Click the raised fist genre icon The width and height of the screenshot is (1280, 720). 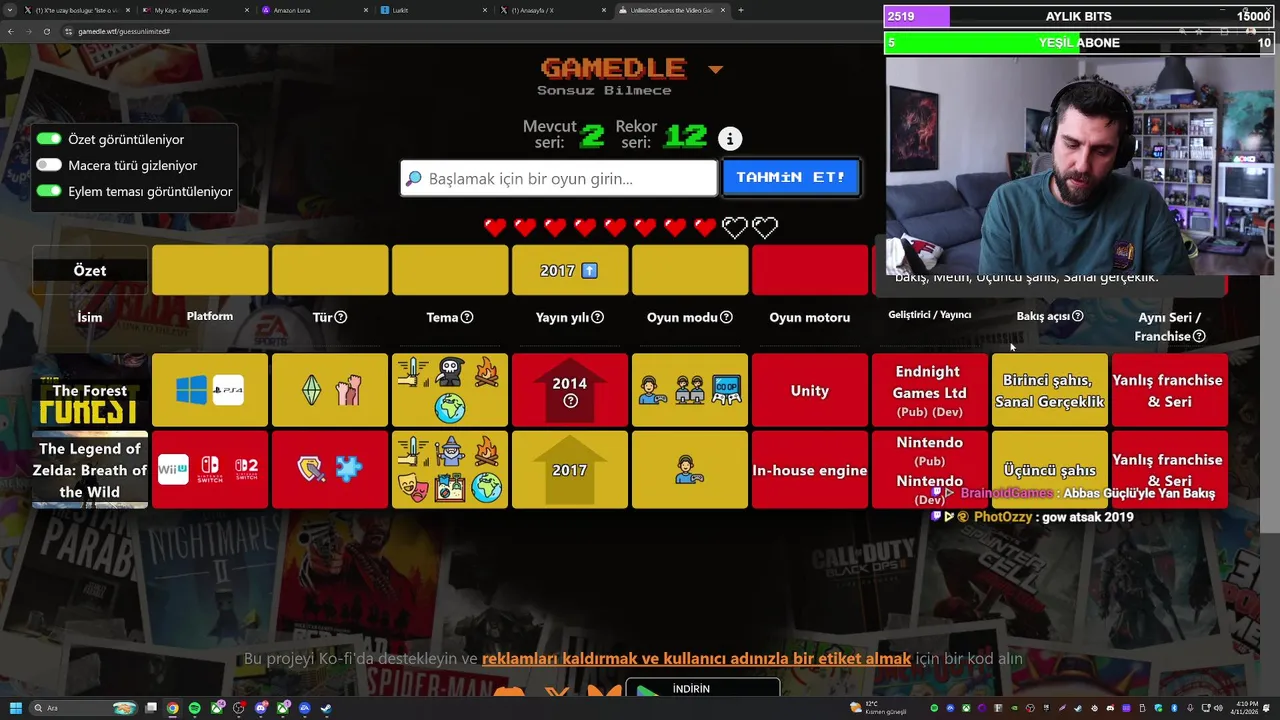tap(348, 390)
